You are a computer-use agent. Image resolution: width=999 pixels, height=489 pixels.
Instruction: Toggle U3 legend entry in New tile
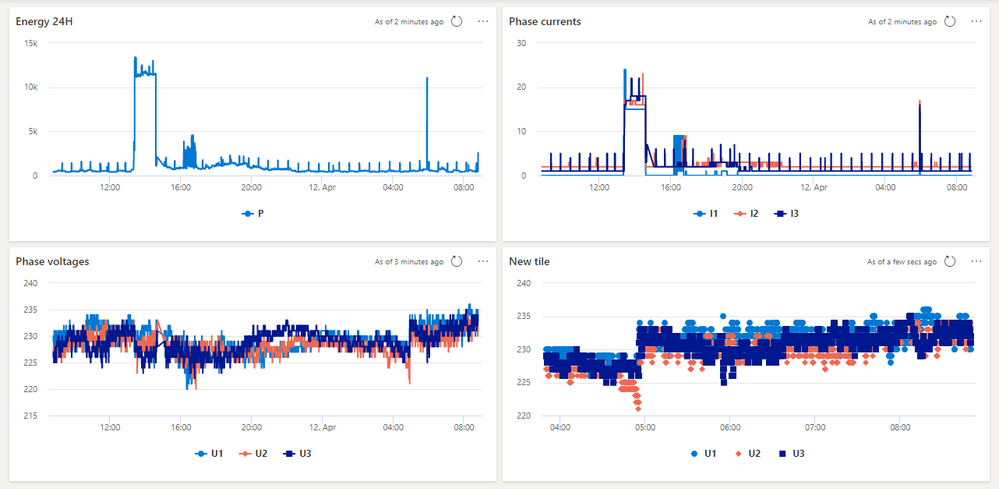tap(789, 453)
